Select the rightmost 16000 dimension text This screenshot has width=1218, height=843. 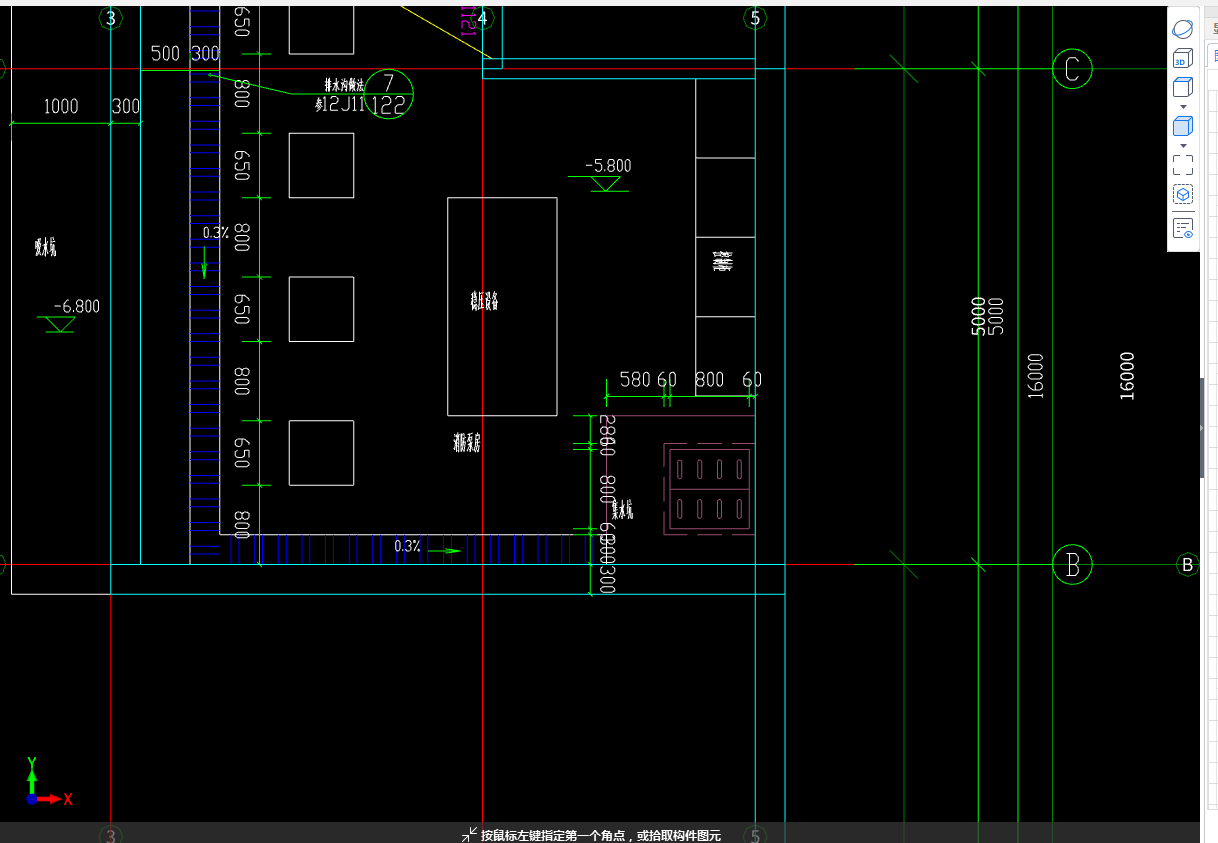coord(1127,376)
